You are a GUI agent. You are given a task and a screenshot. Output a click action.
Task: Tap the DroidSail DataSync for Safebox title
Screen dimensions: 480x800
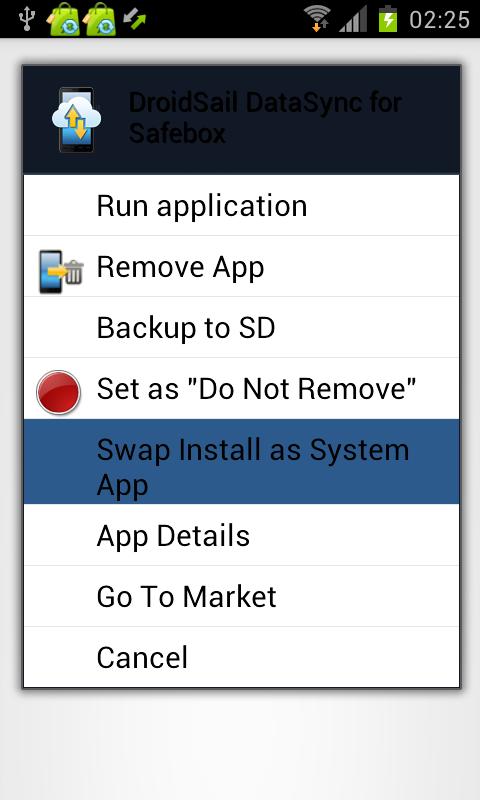pos(265,118)
